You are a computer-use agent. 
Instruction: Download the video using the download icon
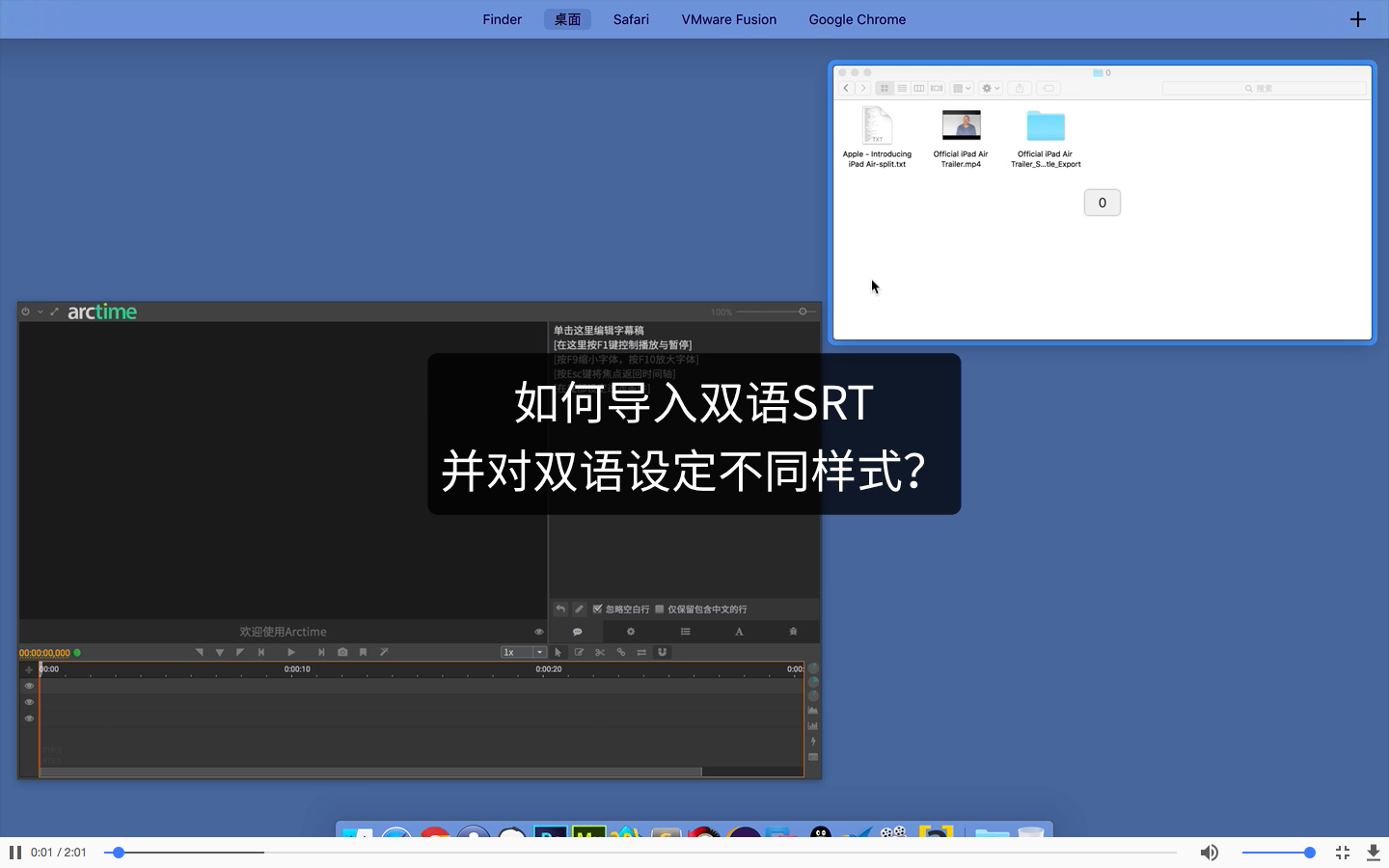tap(1374, 853)
